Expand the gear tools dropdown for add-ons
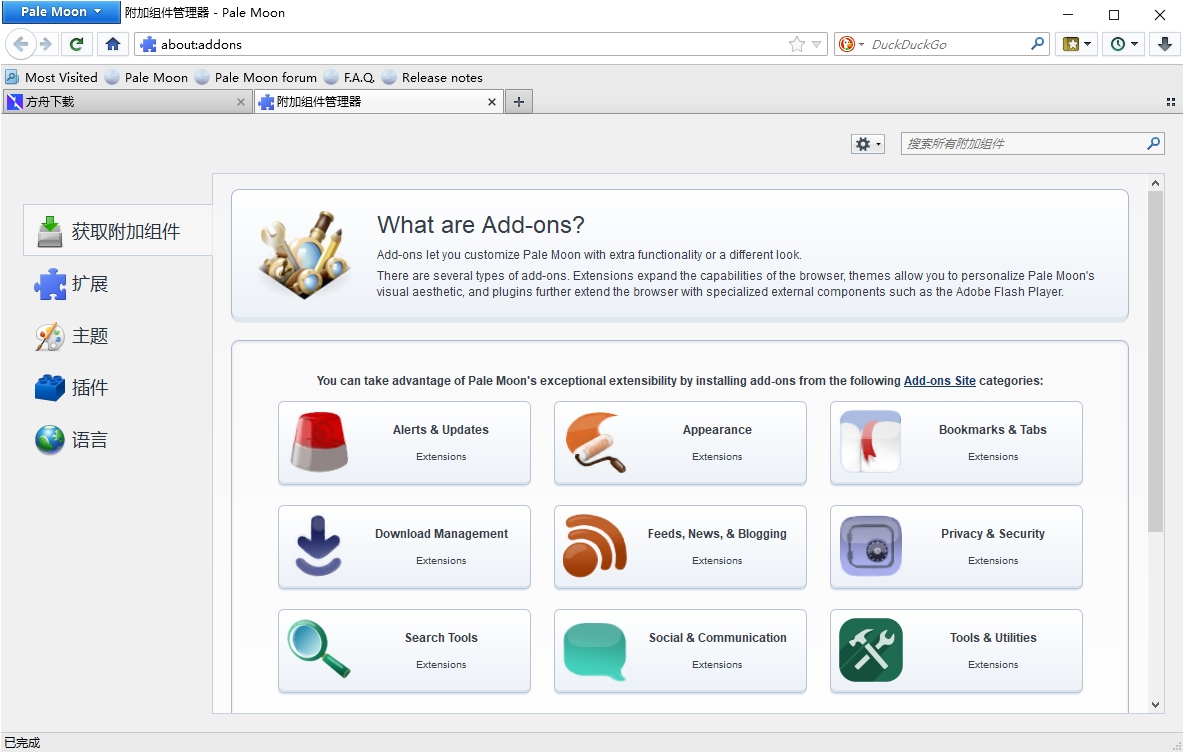 tap(867, 144)
